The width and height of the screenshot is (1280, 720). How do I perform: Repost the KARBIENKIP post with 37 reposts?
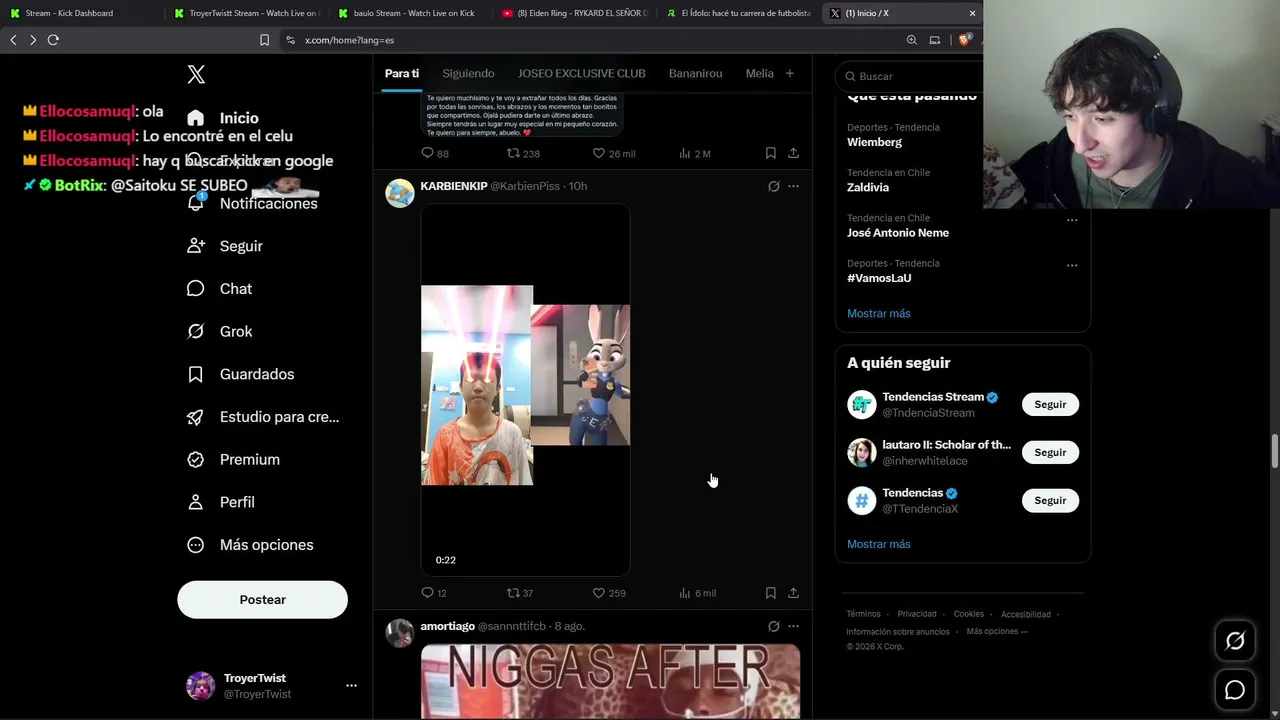[520, 593]
